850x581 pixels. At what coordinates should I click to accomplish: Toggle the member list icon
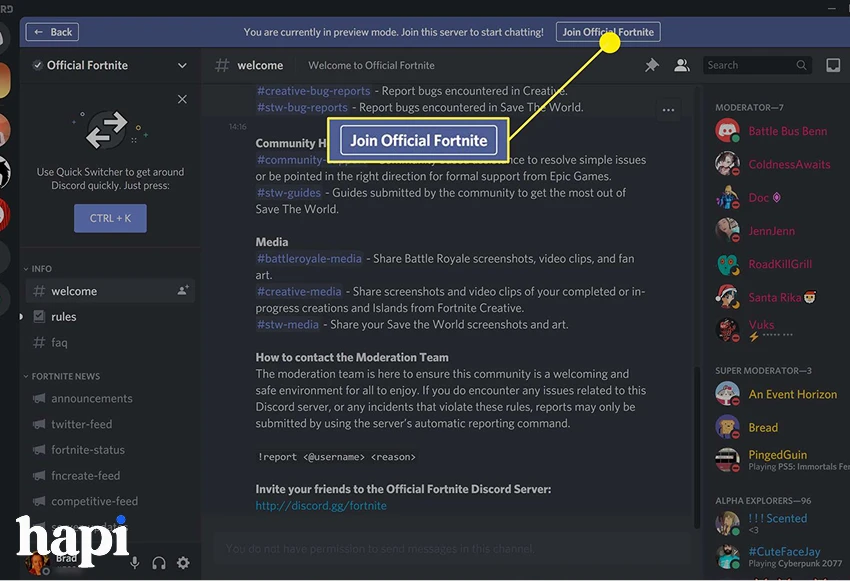click(682, 66)
